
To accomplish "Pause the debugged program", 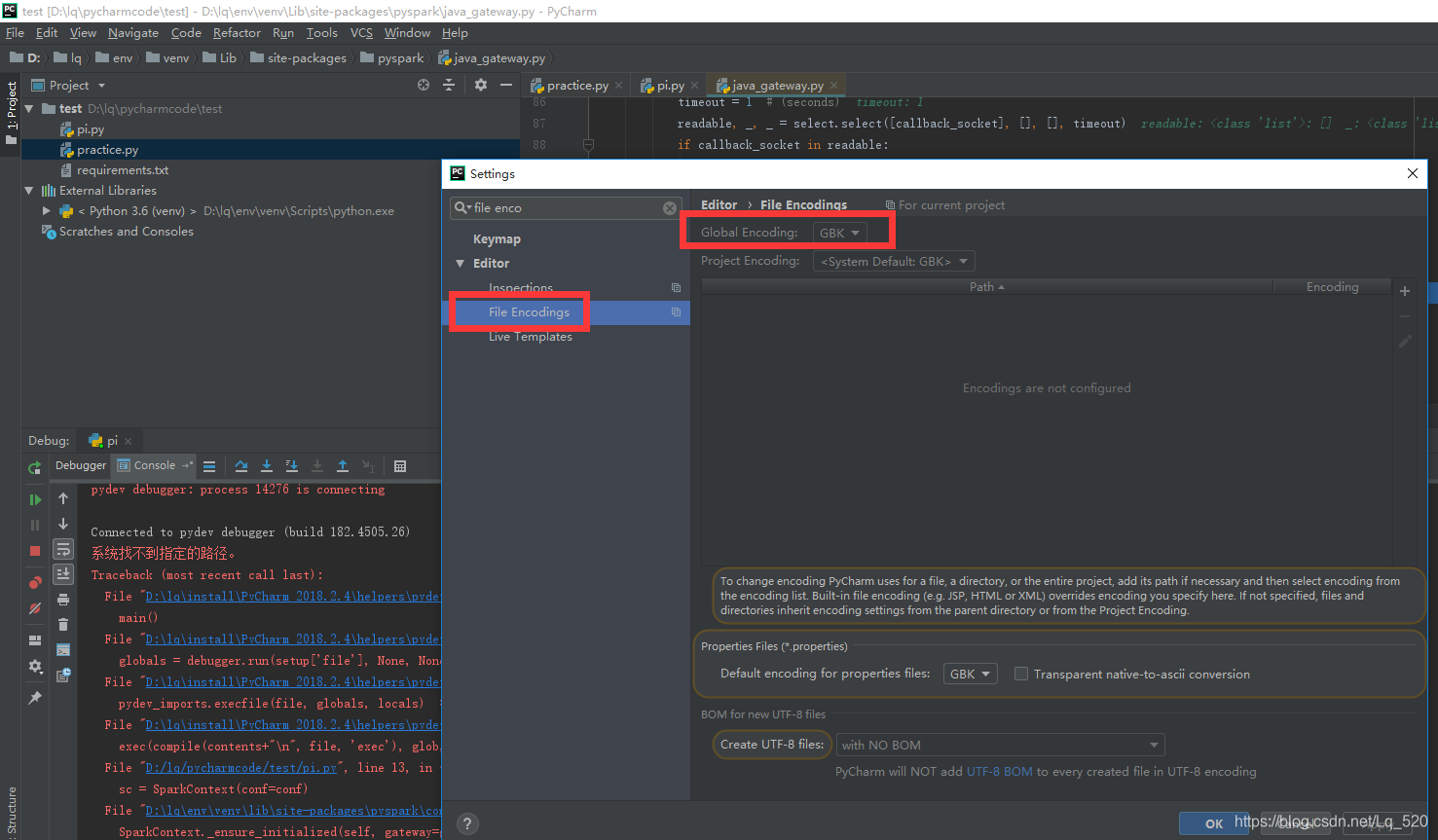I will click(35, 525).
